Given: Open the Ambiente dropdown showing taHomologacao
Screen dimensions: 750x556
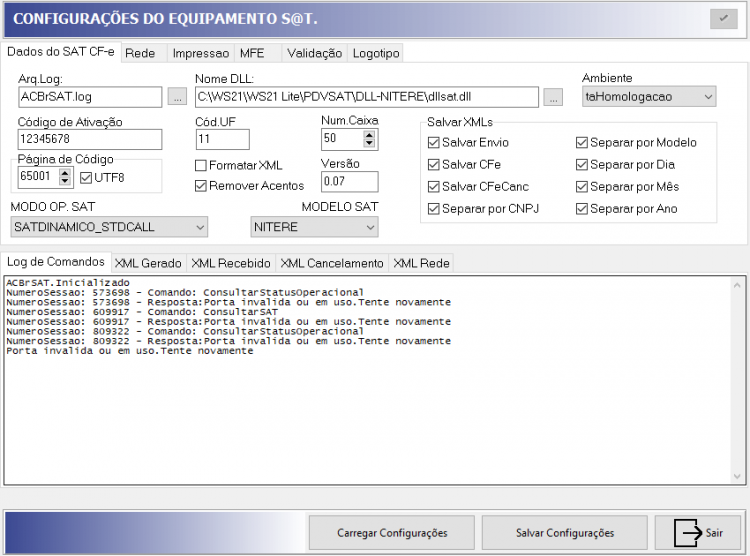Looking at the screenshot, I should pos(649,97).
